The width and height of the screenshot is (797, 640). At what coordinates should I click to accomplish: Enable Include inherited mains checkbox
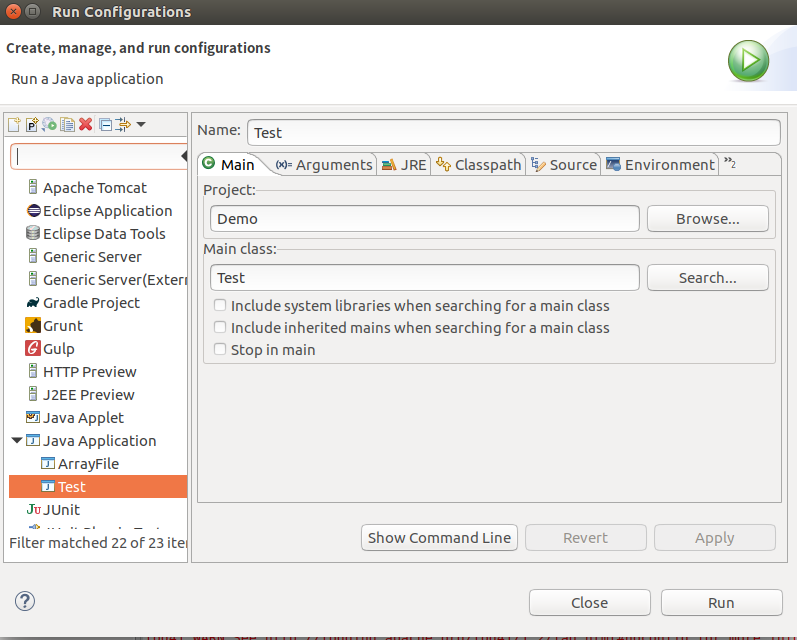[220, 327]
